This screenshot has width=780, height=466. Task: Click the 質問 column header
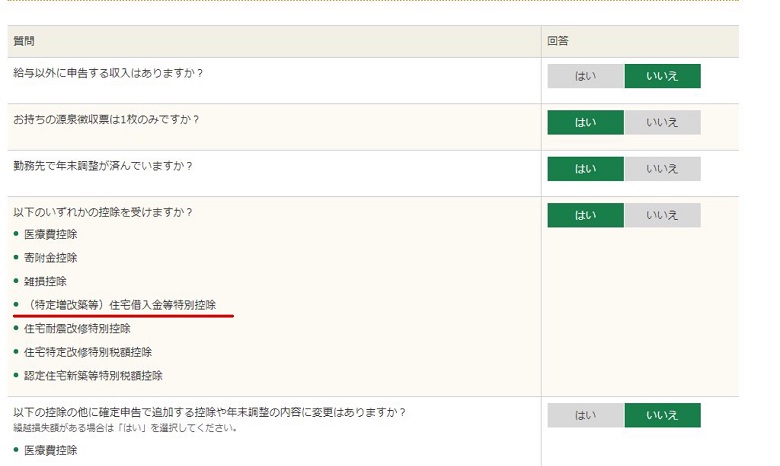click(x=24, y=41)
